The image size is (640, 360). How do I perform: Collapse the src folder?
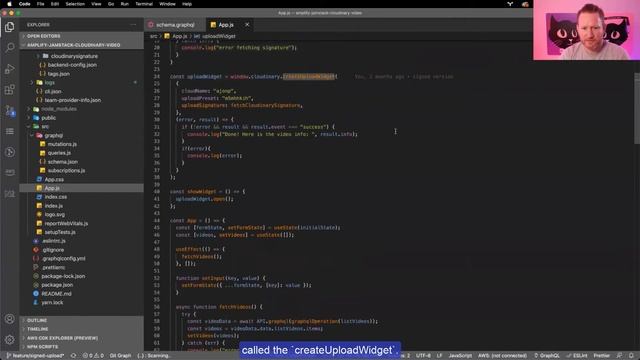[45, 127]
